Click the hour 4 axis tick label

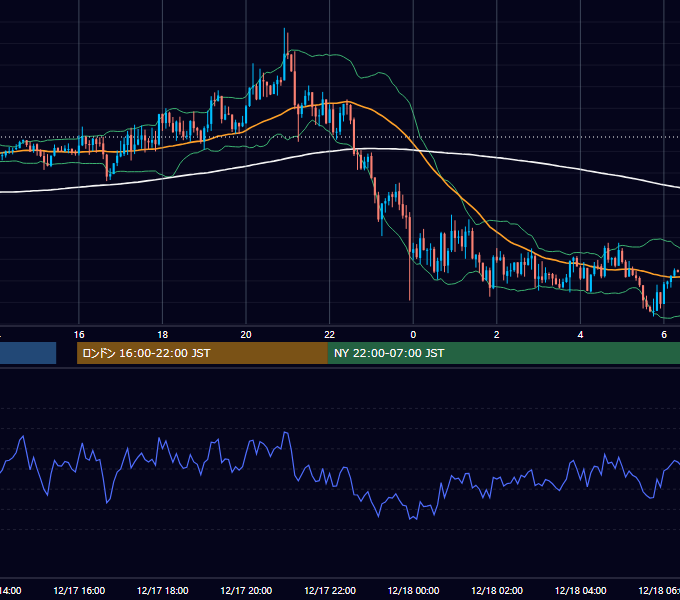pyautogui.click(x=580, y=335)
